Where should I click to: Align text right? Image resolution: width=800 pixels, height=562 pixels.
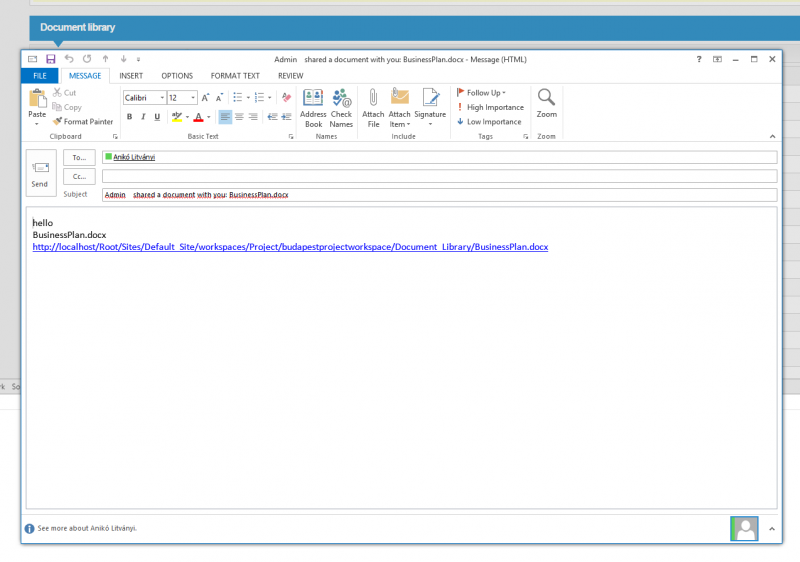pos(253,117)
